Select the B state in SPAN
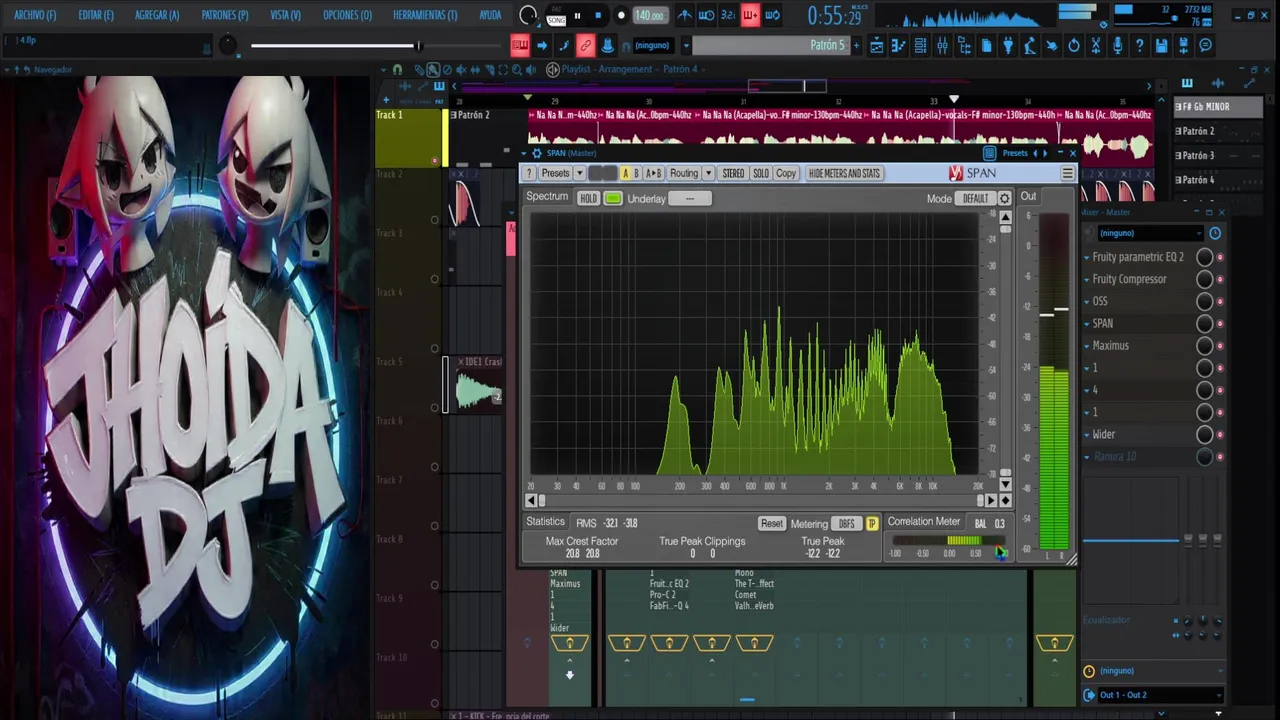Screen dimensions: 1280x720 point(636,173)
